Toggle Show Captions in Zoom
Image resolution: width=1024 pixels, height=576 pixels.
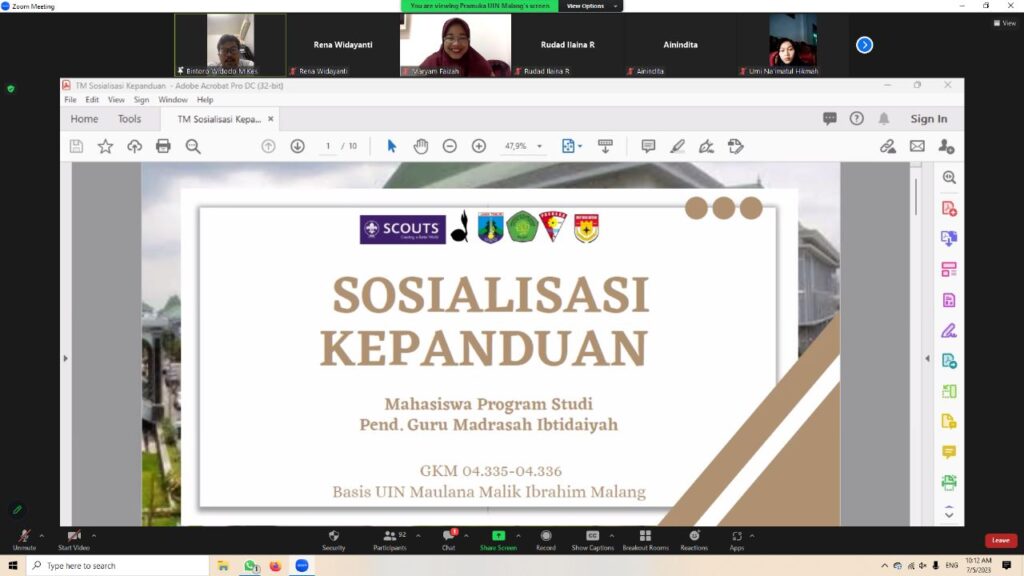tap(592, 538)
